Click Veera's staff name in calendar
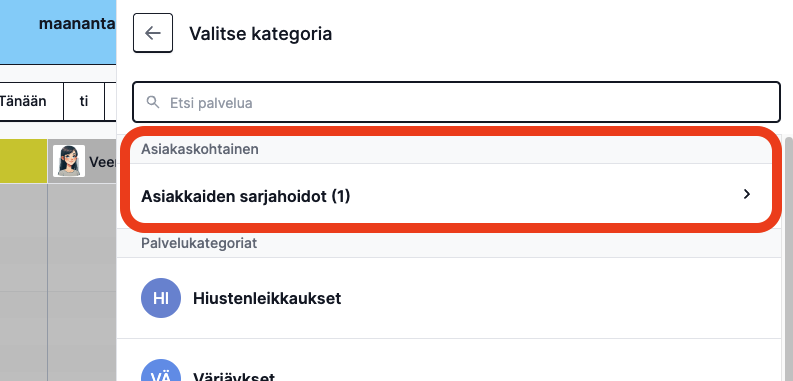 103,161
